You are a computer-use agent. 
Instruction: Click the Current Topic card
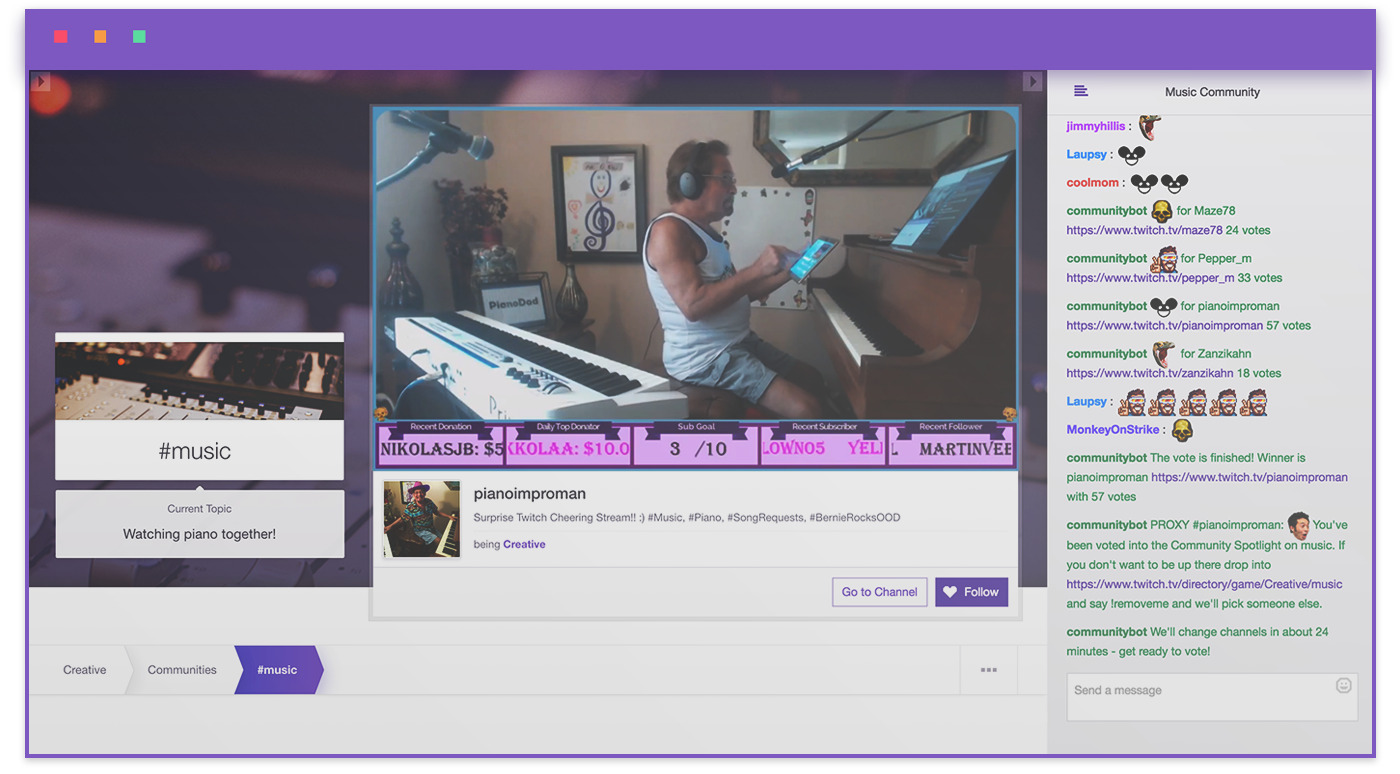pyautogui.click(x=200, y=523)
